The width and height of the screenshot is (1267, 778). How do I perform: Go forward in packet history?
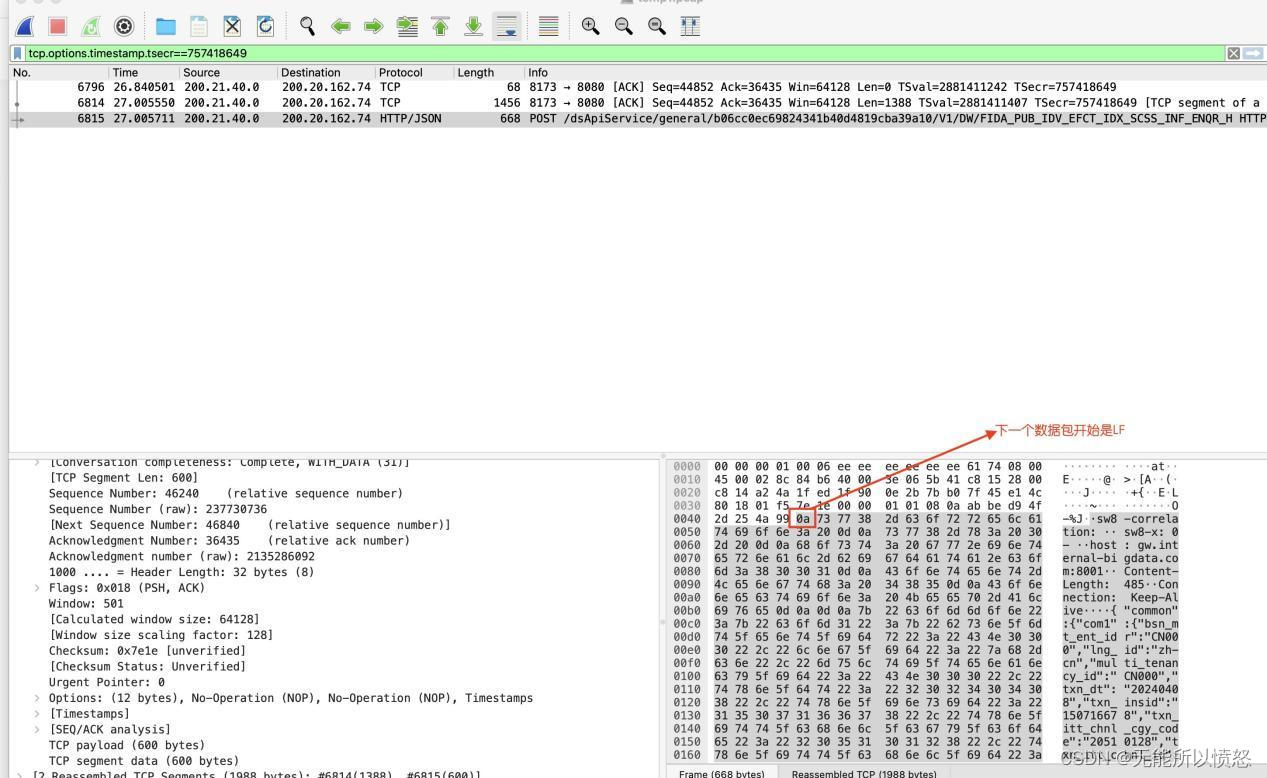[374, 27]
